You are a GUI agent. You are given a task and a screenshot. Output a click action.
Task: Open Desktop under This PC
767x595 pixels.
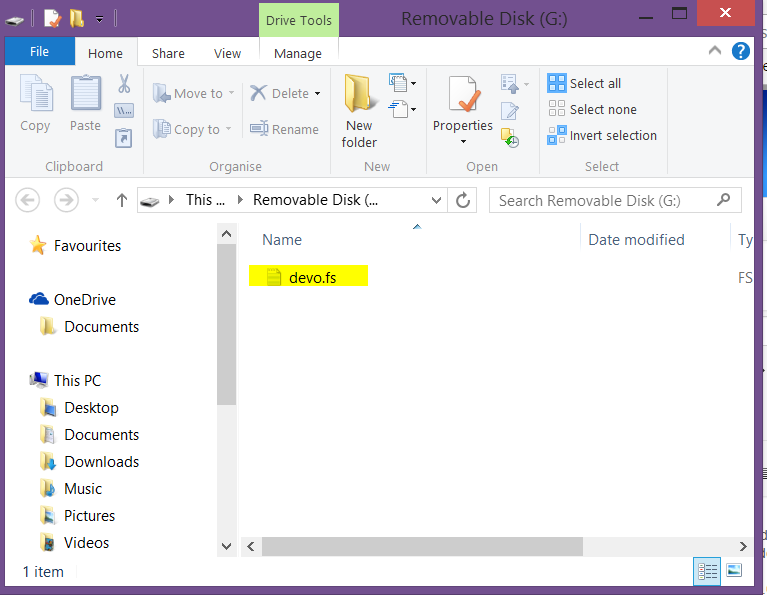[x=79, y=407]
